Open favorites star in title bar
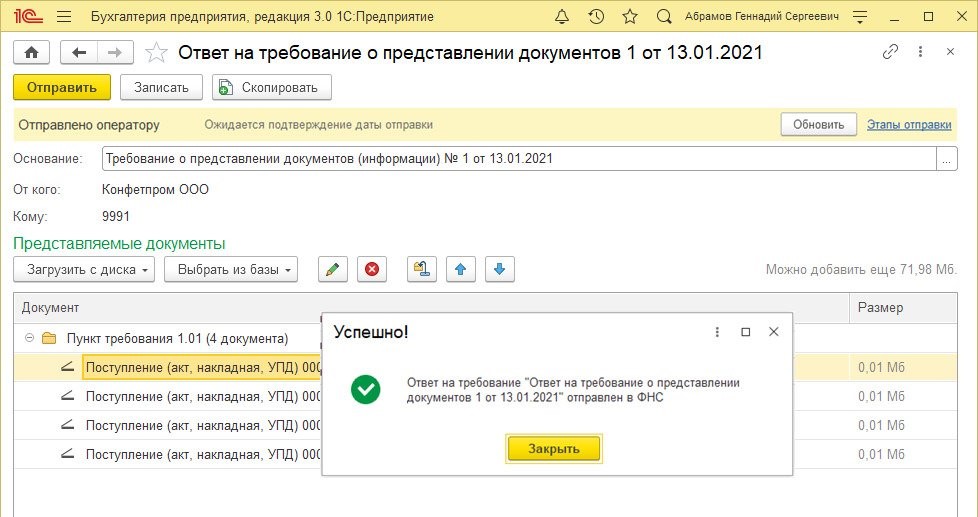978x517 pixels. pyautogui.click(x=630, y=17)
